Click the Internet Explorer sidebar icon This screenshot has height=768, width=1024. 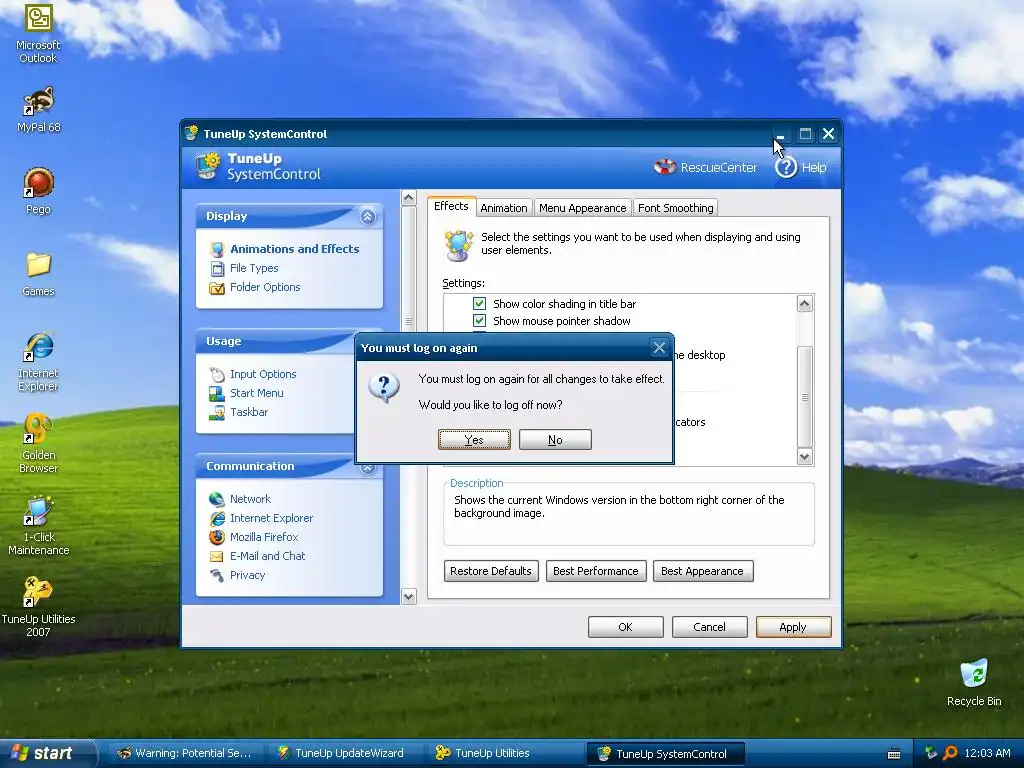[217, 519]
